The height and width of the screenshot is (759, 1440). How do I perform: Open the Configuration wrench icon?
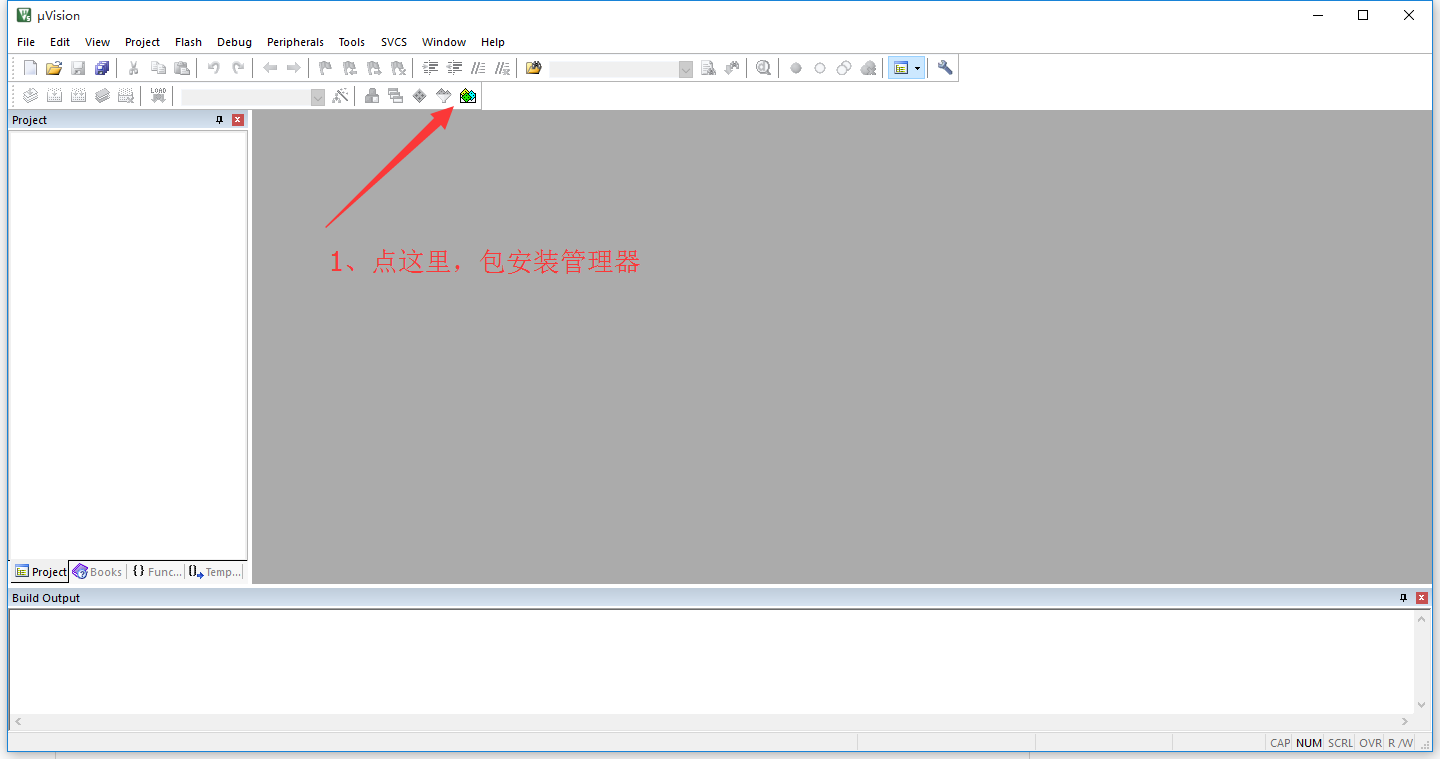945,68
